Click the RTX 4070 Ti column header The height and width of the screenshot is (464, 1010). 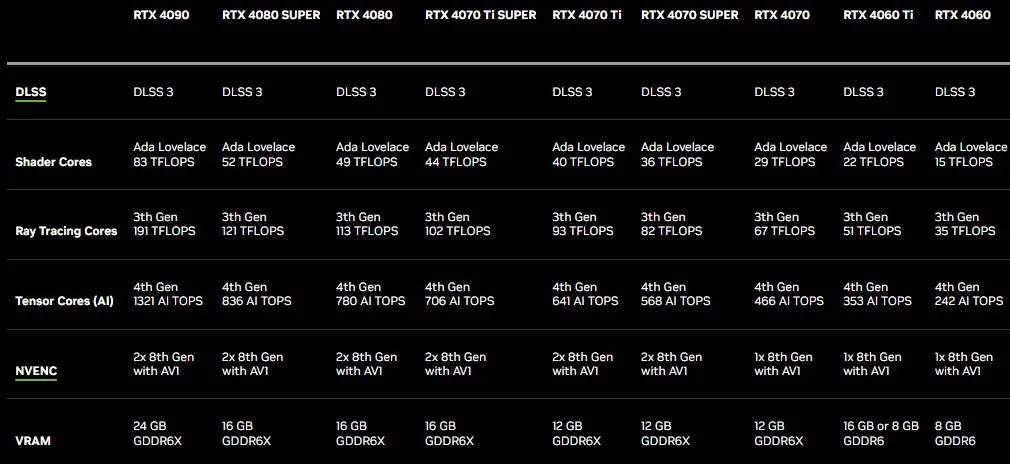pos(587,15)
